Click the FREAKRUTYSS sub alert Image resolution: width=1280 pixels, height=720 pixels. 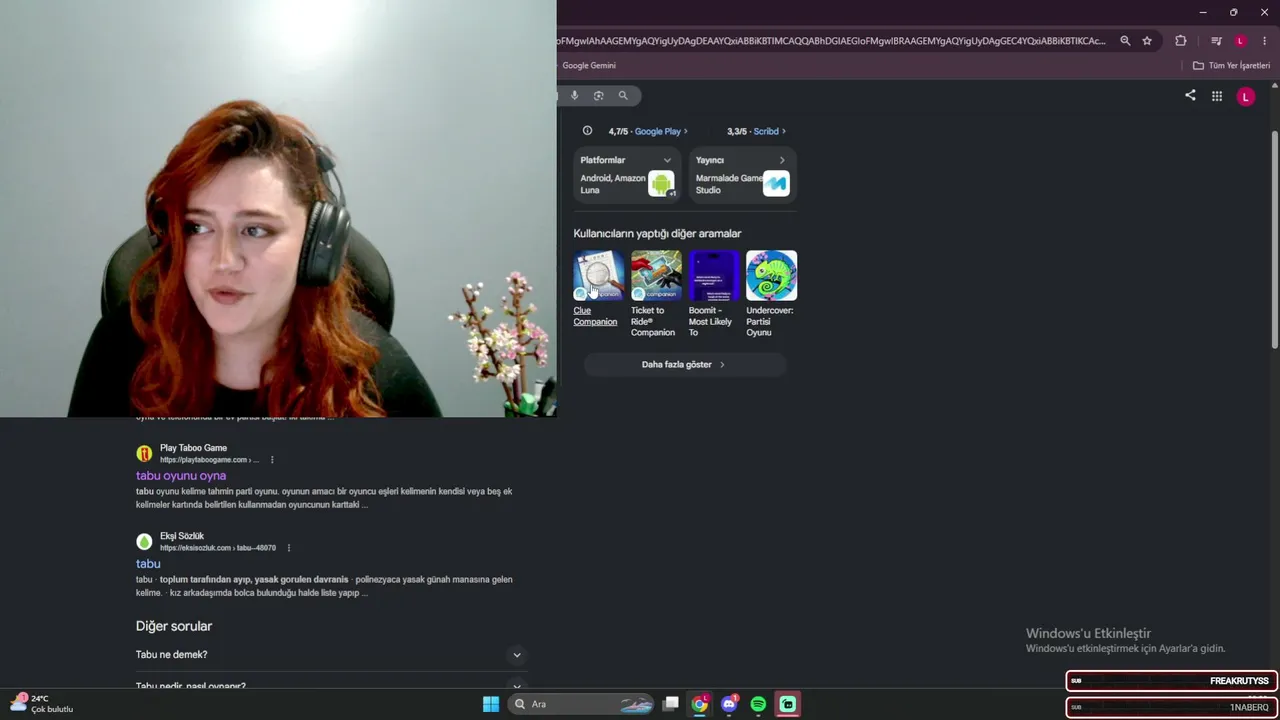[x=1171, y=681]
